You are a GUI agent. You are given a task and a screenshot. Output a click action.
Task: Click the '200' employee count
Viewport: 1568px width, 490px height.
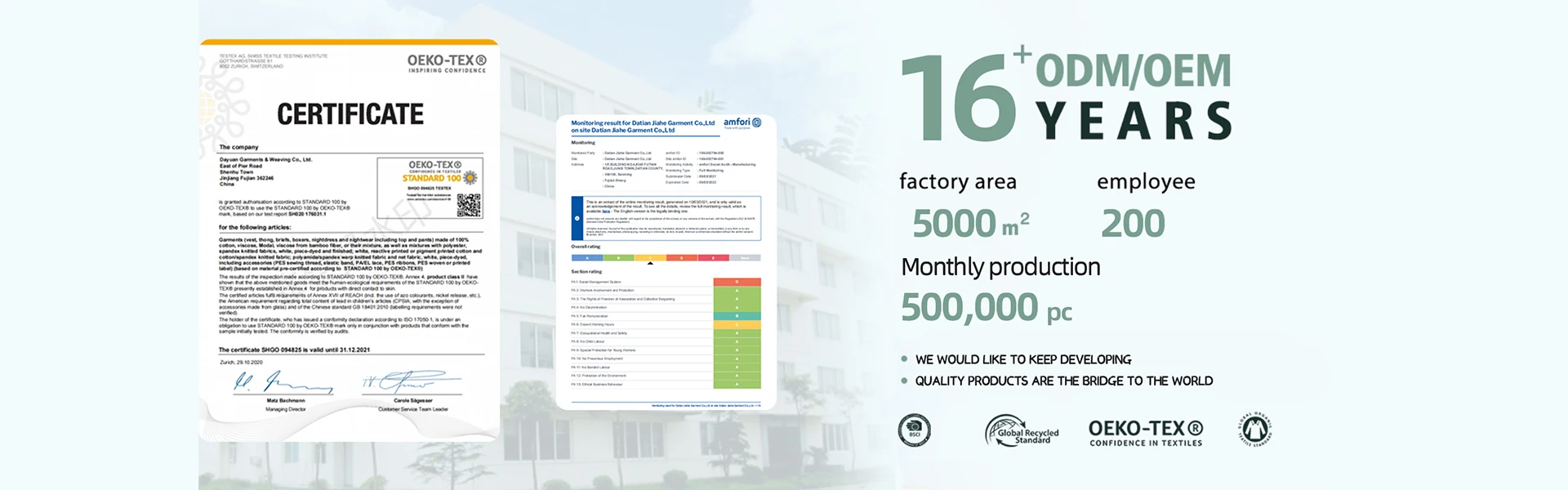pyautogui.click(x=1133, y=224)
